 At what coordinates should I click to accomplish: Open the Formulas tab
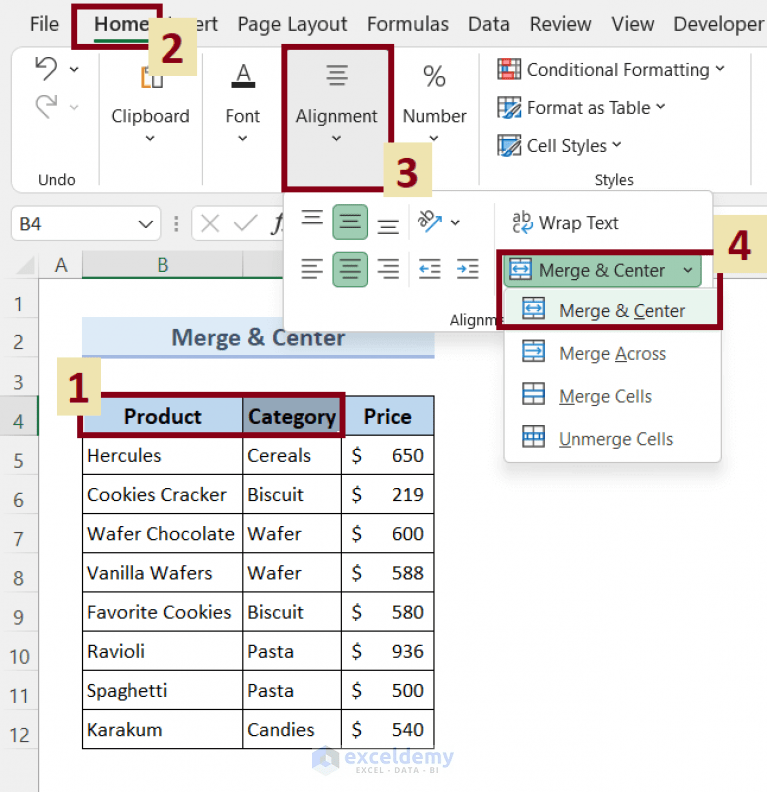click(407, 24)
